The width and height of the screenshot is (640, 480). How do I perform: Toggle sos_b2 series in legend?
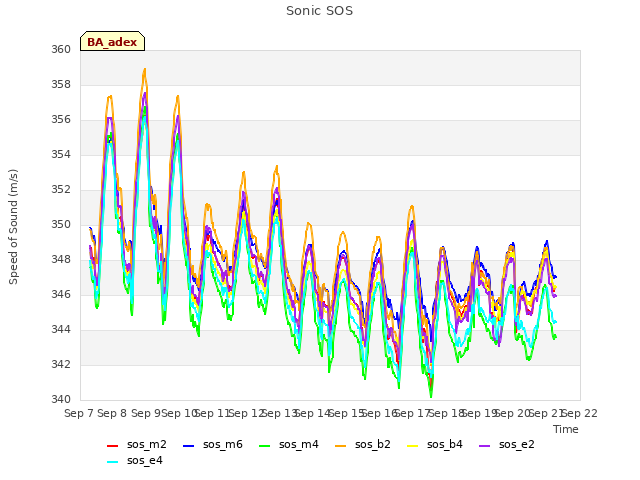pyautogui.click(x=362, y=444)
